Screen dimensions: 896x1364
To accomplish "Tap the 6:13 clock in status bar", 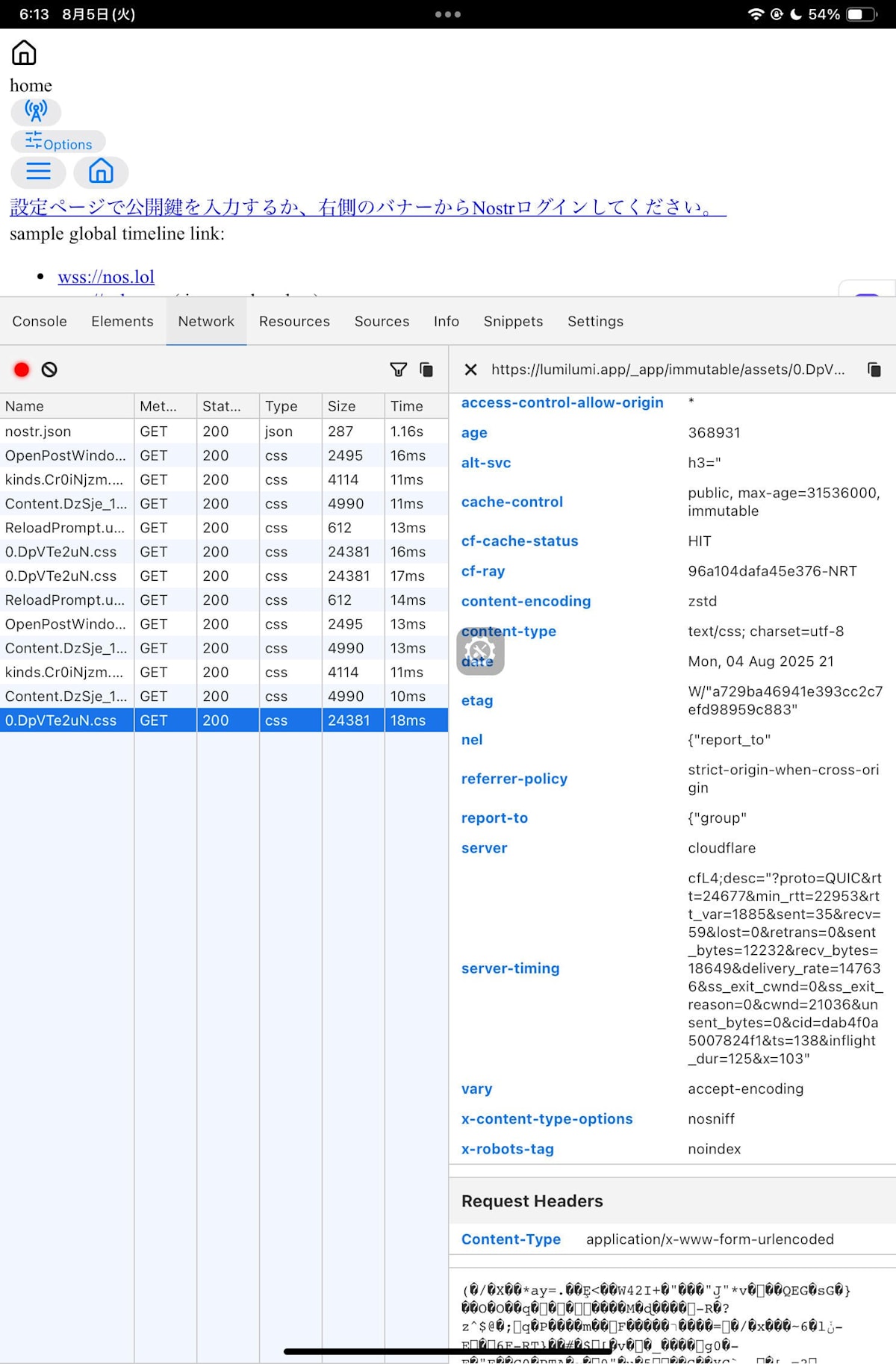I will pyautogui.click(x=34, y=14).
